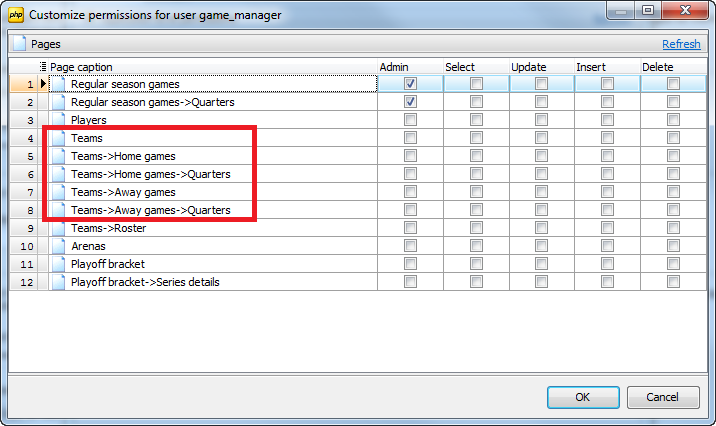Click the page icon next to Playoff bracket
The image size is (716, 426).
[58, 264]
